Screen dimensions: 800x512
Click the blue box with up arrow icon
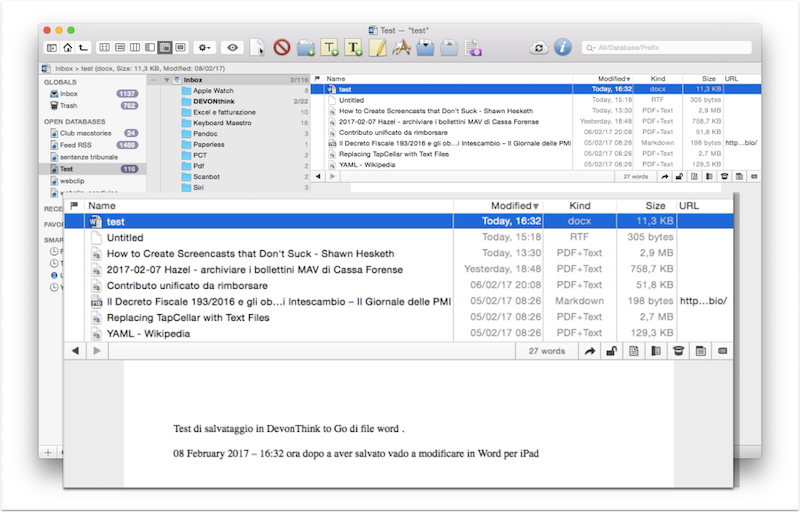tap(449, 47)
